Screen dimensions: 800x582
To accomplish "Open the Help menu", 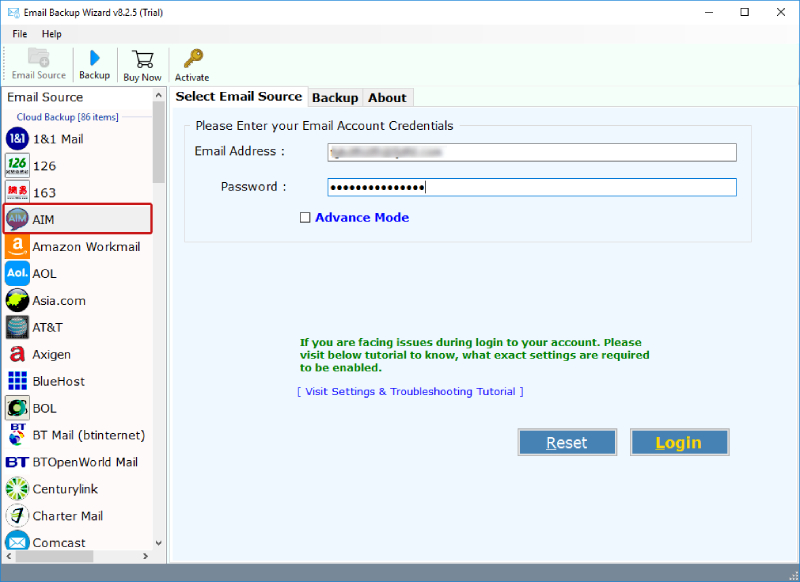I will (x=50, y=33).
